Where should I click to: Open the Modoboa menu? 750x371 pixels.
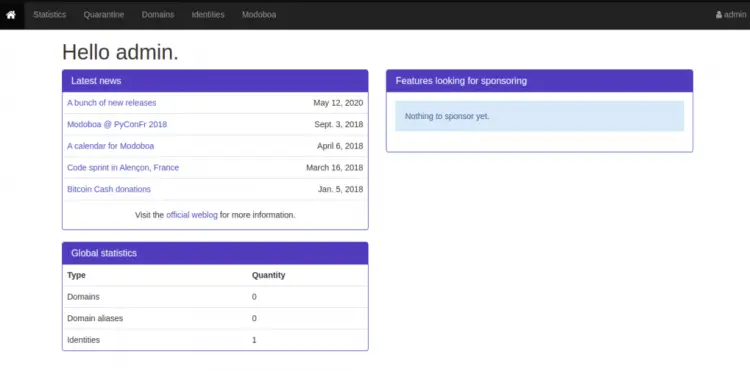click(x=259, y=15)
